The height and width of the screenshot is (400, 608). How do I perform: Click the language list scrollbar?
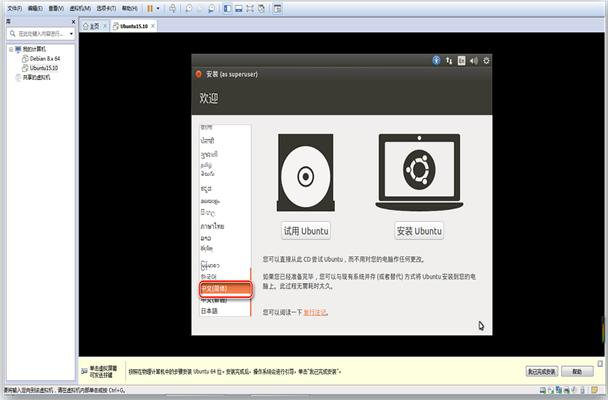pos(251,292)
